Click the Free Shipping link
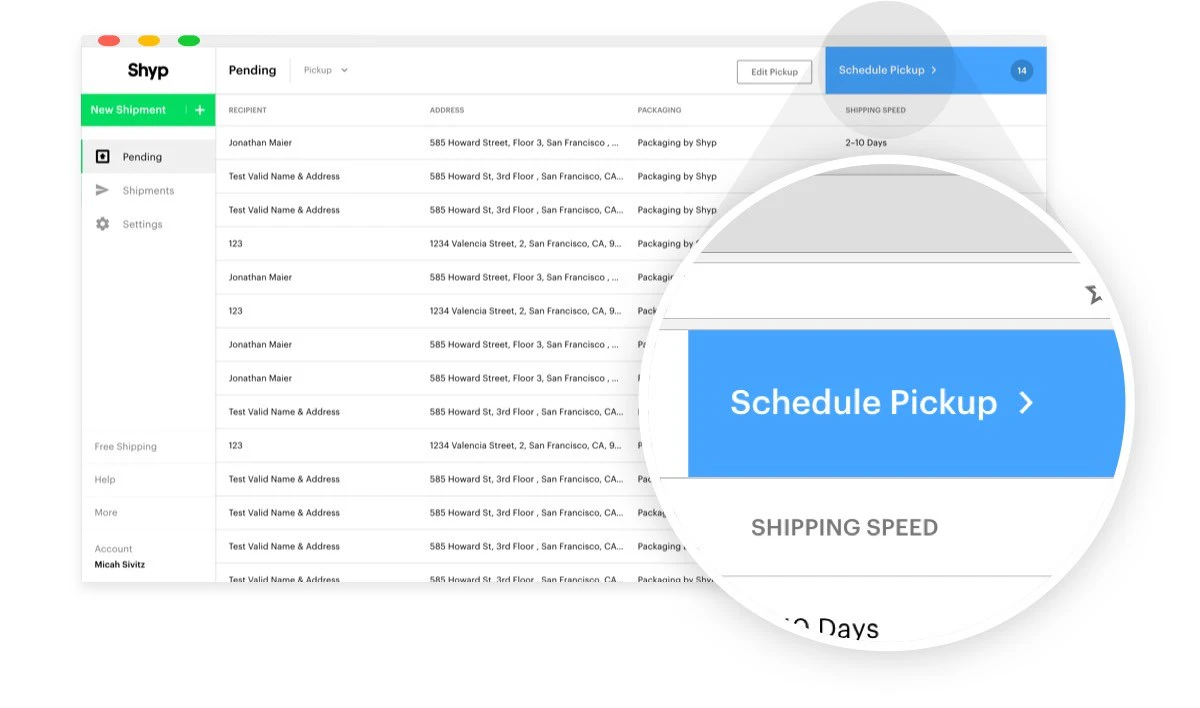The image size is (1200, 708). [x=124, y=446]
